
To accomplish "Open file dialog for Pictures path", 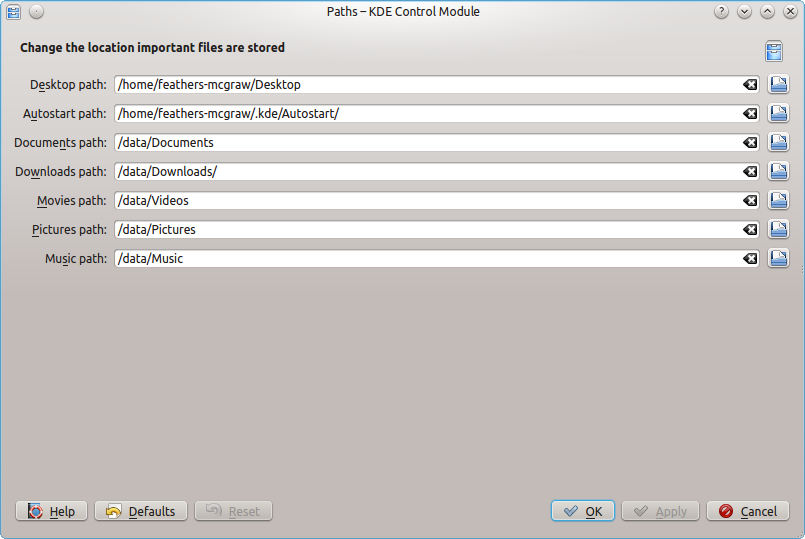I will (x=778, y=230).
